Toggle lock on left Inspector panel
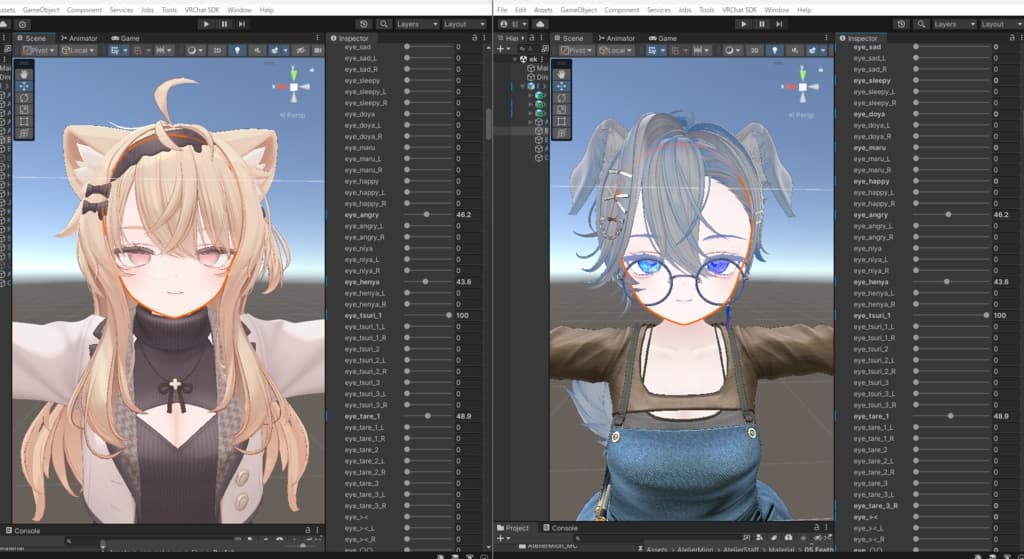The width and height of the screenshot is (1024, 559). [475, 38]
